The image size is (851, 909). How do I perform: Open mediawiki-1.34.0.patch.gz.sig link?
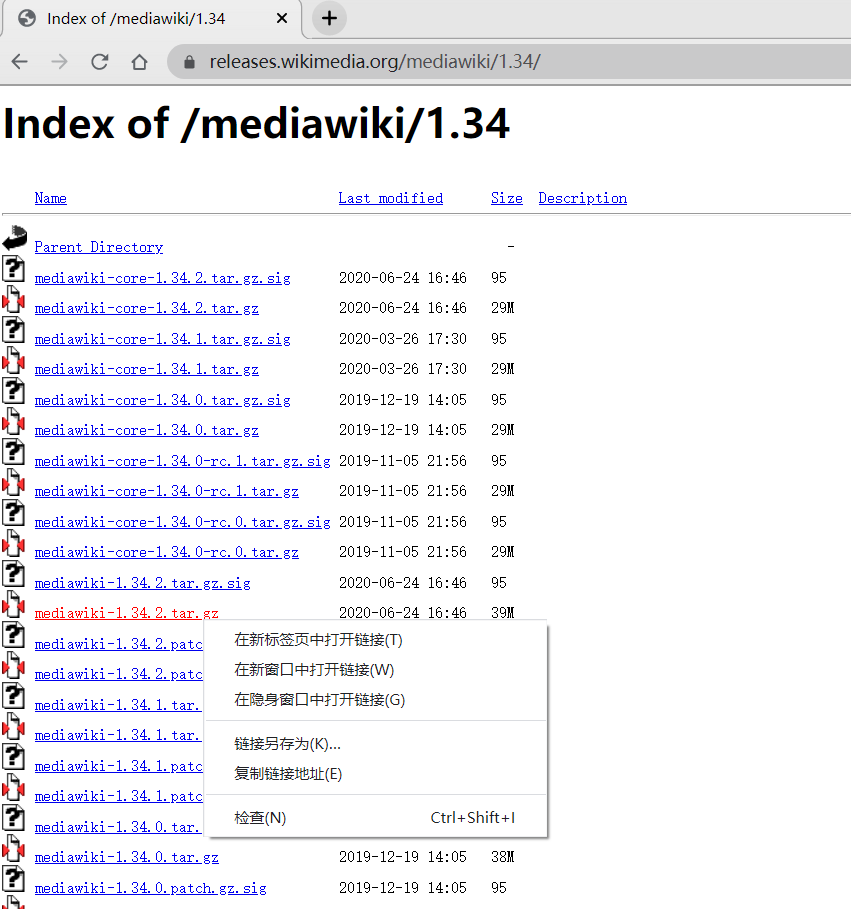[151, 888]
